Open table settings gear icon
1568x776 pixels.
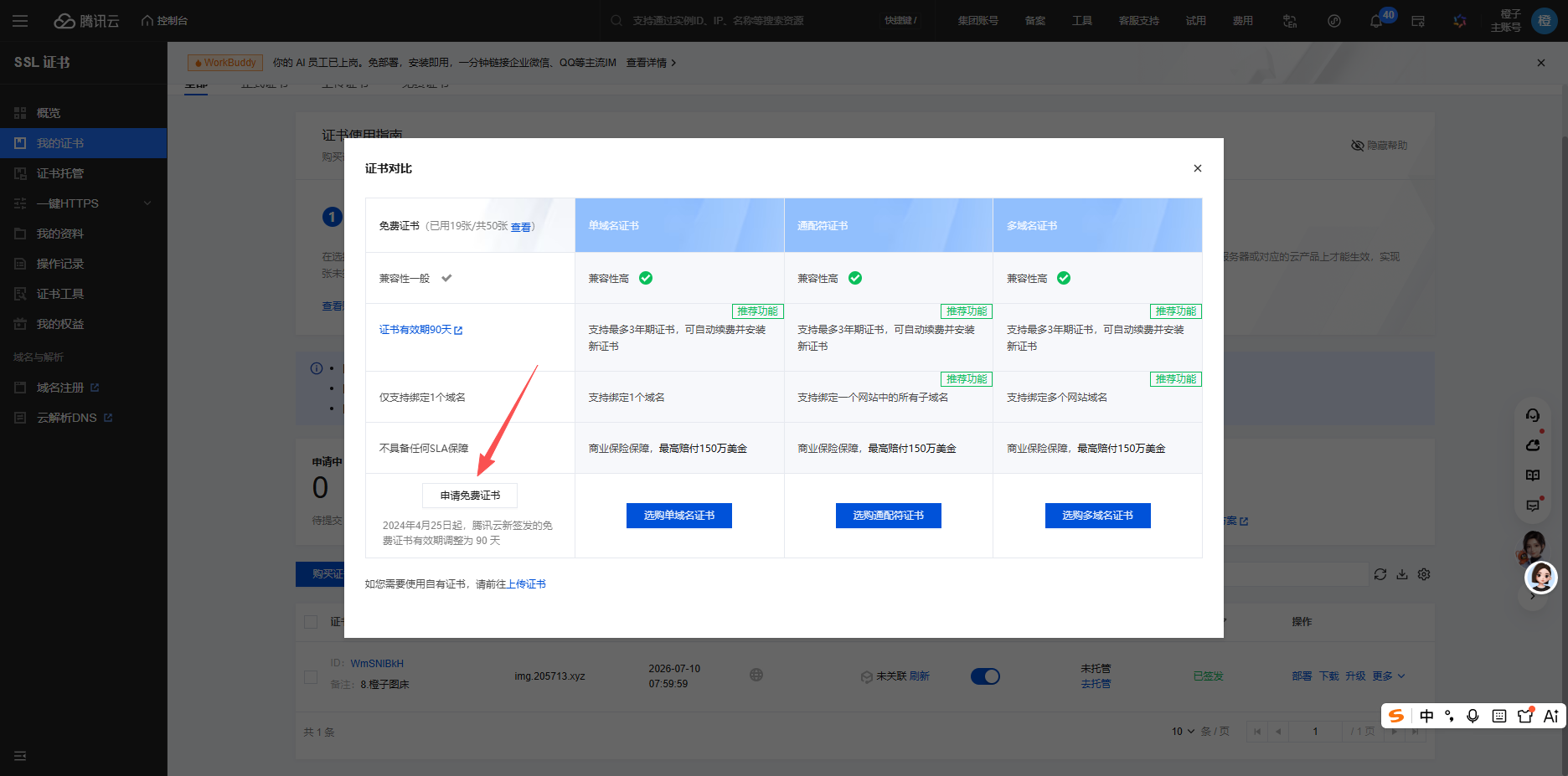pyautogui.click(x=1424, y=574)
